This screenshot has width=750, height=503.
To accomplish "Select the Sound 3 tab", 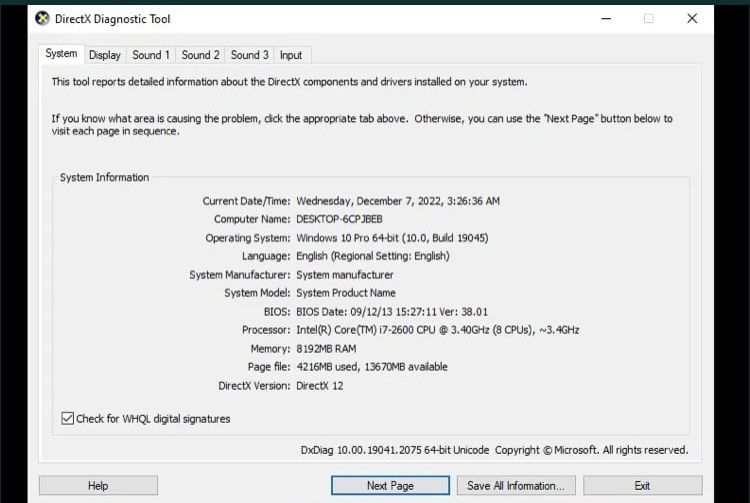I will 250,55.
